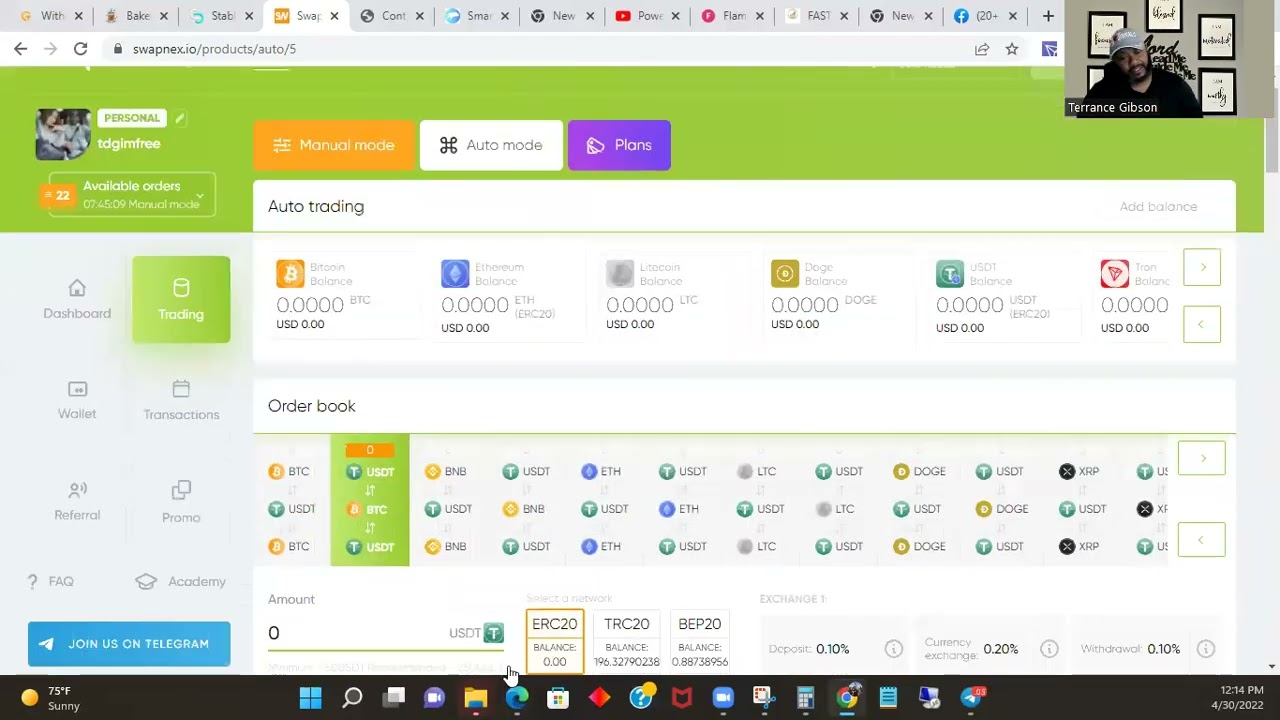Close the active Swapnex tab
Image resolution: width=1280 pixels, height=720 pixels.
[x=334, y=16]
